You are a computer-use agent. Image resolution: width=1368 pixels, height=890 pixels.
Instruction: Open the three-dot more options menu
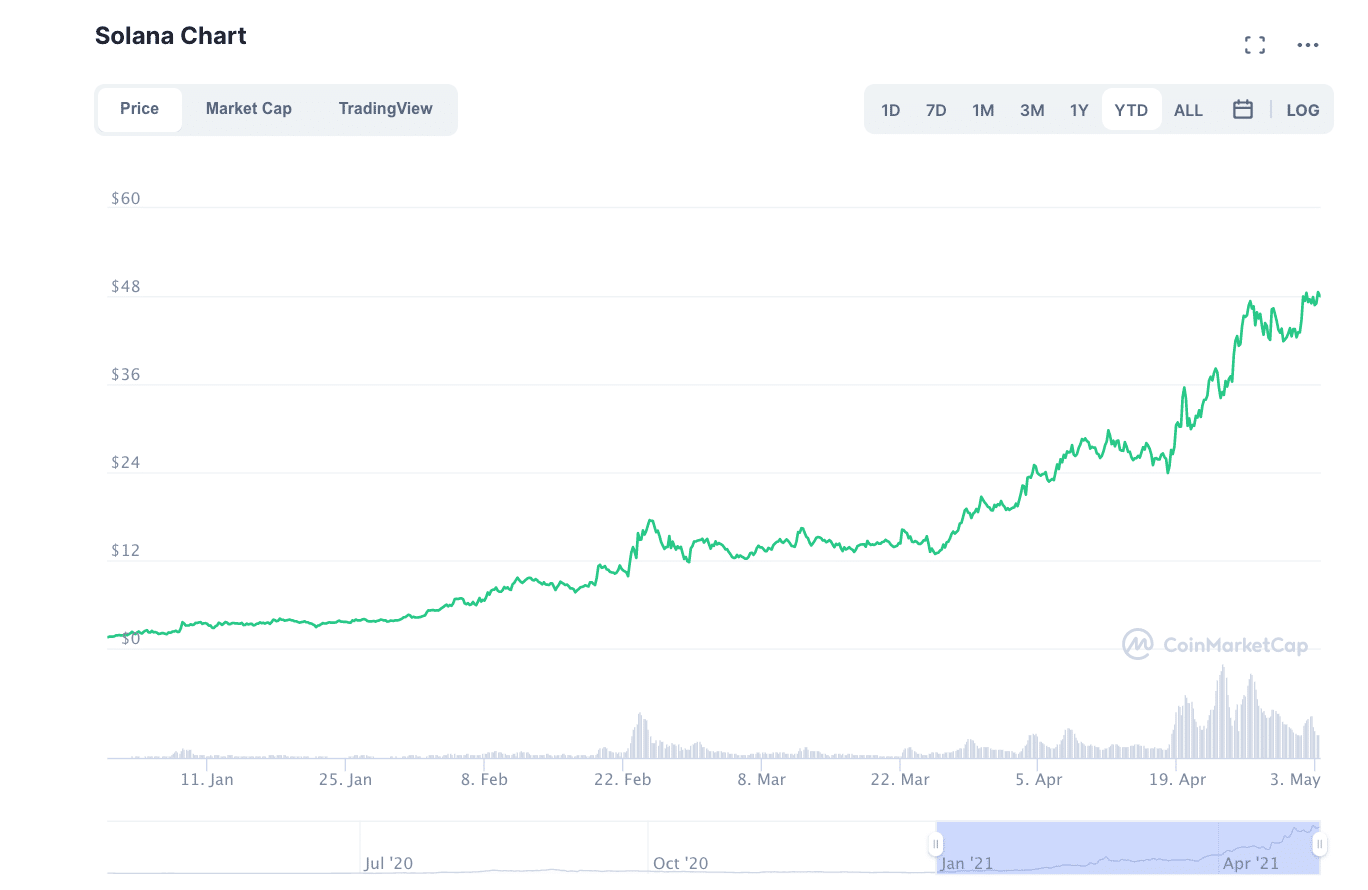tap(1308, 45)
